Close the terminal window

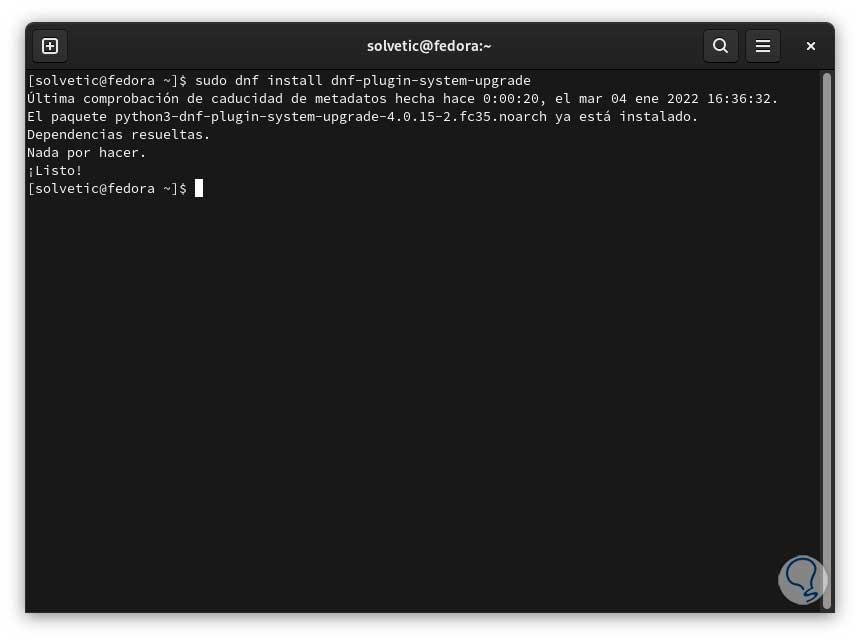pos(811,46)
